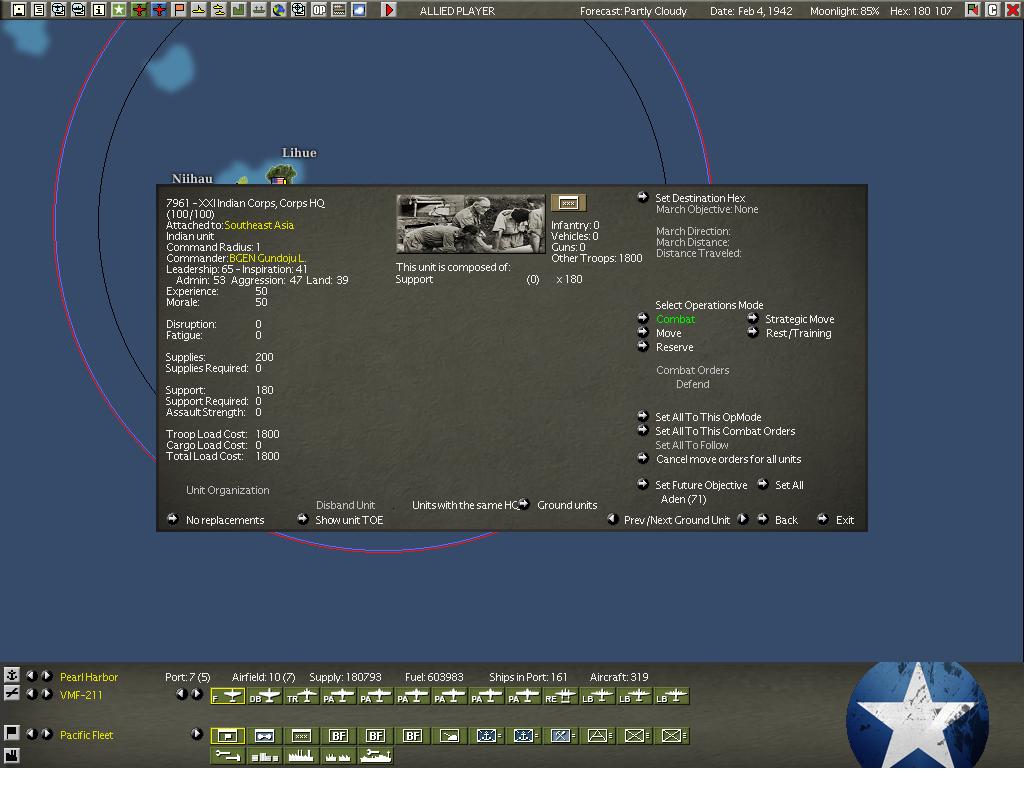Go to next ground unit arrow
1024x786 pixels.
tap(743, 519)
